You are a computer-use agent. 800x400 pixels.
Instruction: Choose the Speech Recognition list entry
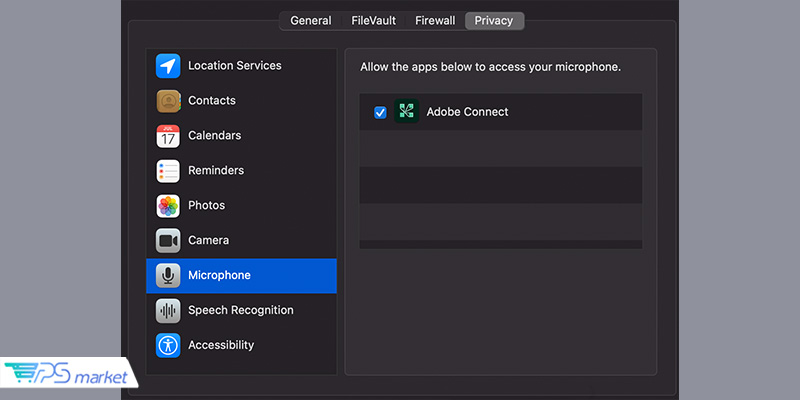(241, 311)
